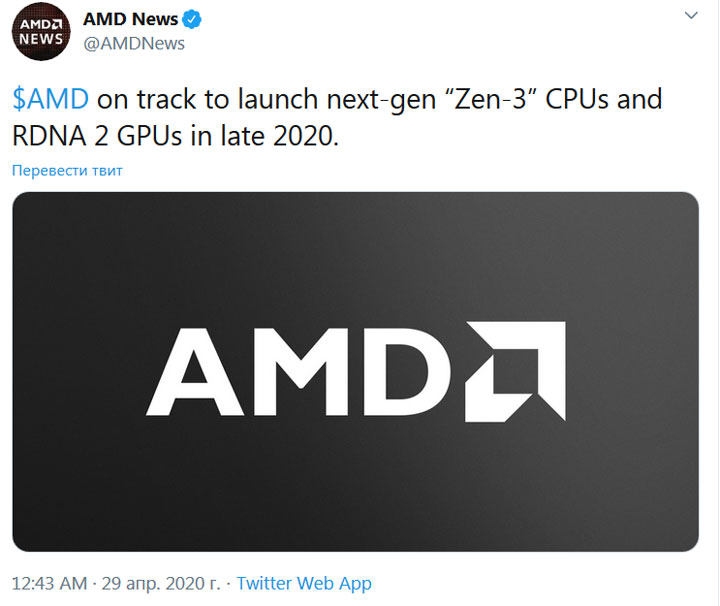Screen dimensions: 720x606
Task: Click the "29 апр. 2020 г." tweet date
Action: [x=160, y=583]
